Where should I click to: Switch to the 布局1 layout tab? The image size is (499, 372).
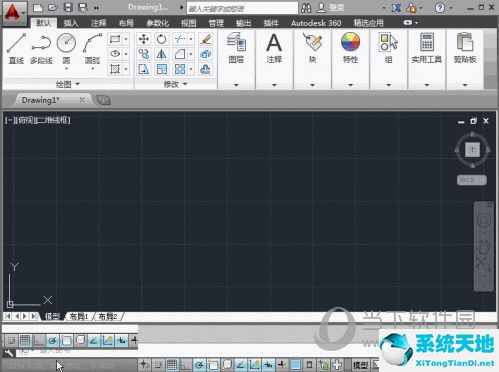pos(79,316)
